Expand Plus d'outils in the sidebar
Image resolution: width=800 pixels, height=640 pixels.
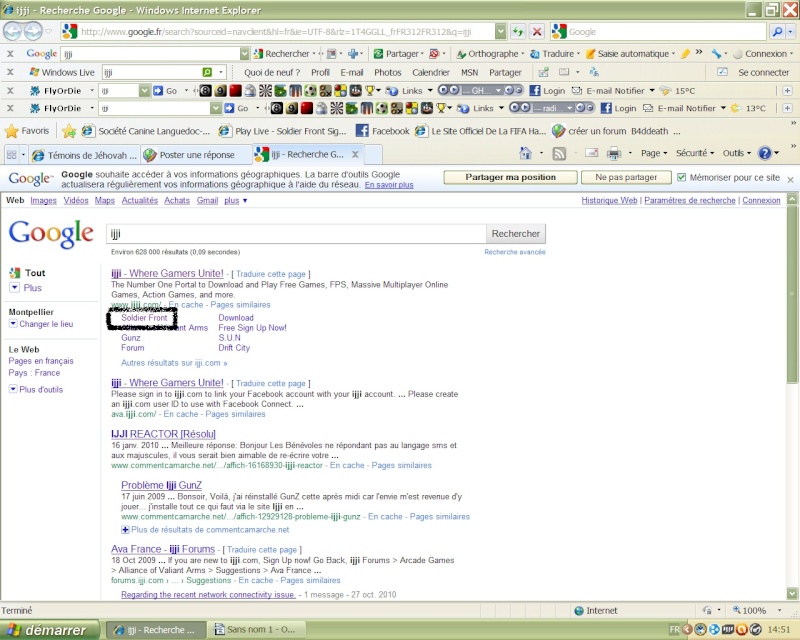[36, 389]
